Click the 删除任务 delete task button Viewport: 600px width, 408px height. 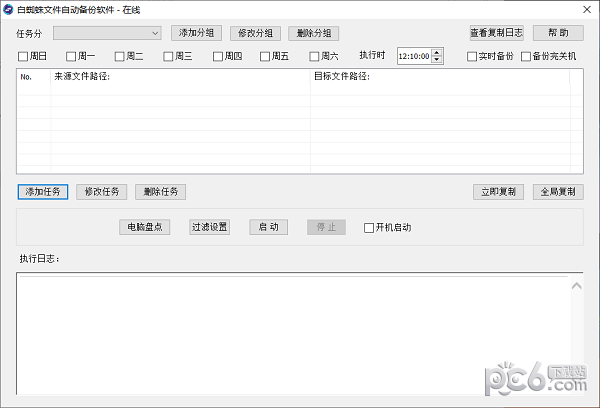point(160,191)
